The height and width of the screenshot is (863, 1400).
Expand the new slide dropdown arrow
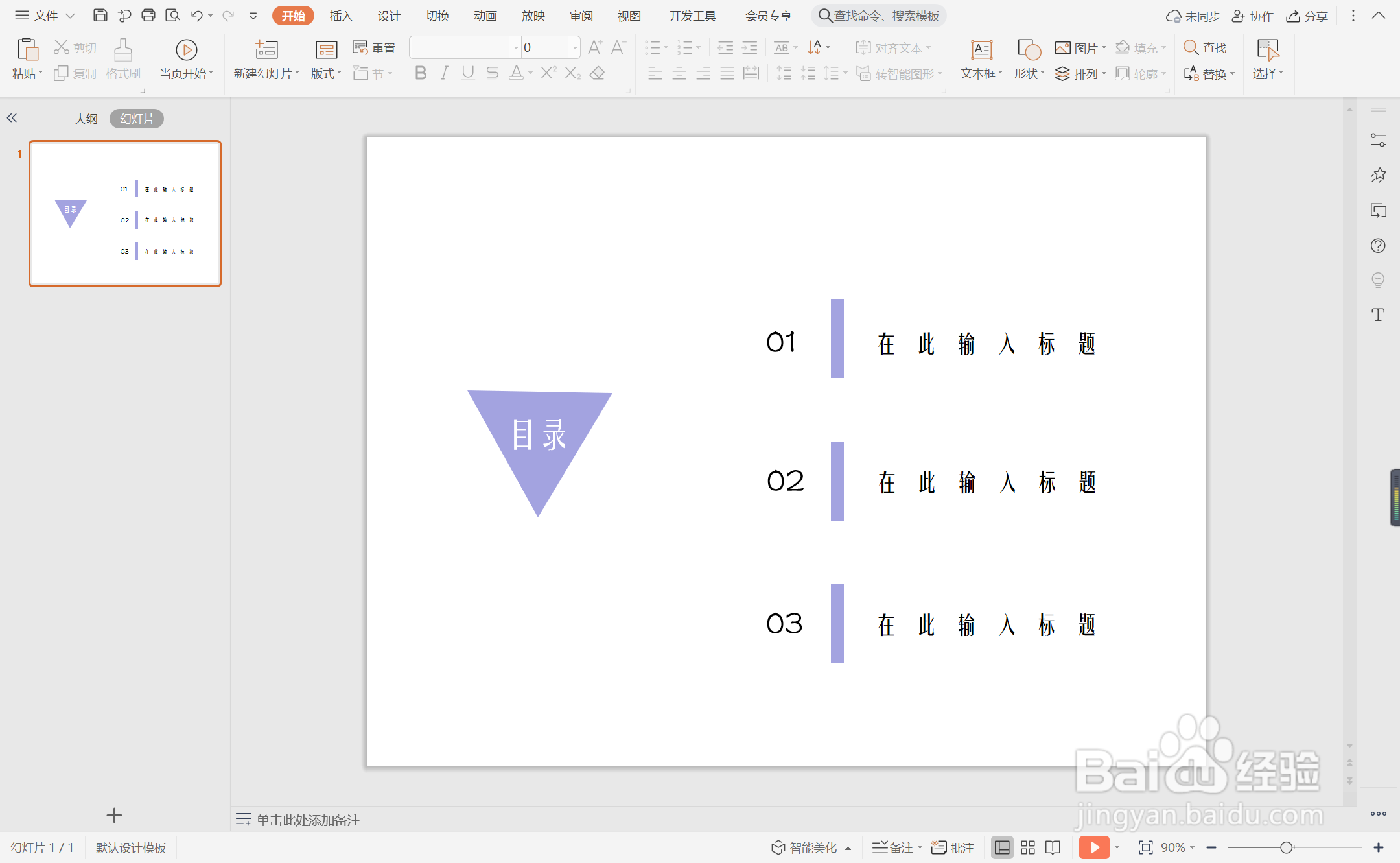tap(297, 73)
